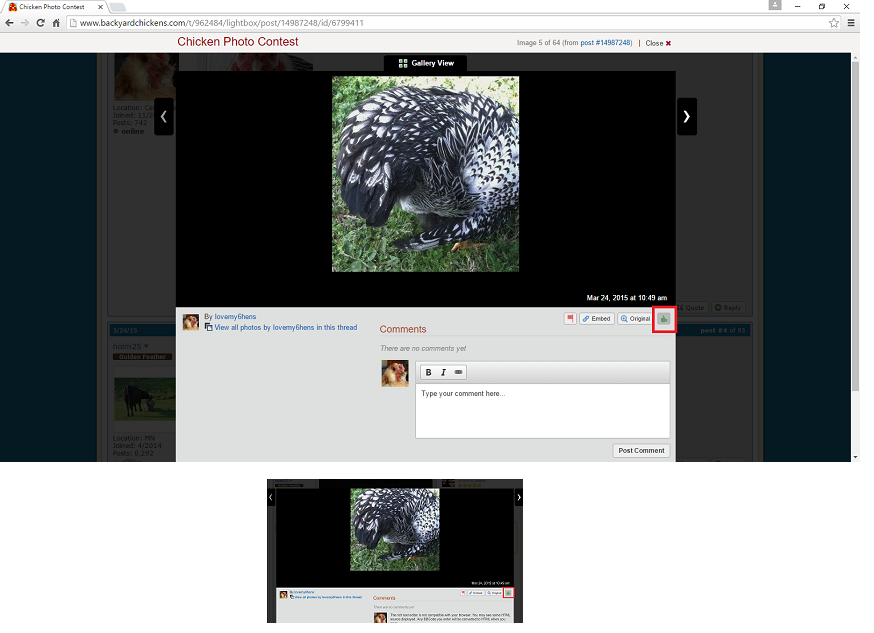
Task: Go to previous image with left arrow
Action: coord(165,116)
